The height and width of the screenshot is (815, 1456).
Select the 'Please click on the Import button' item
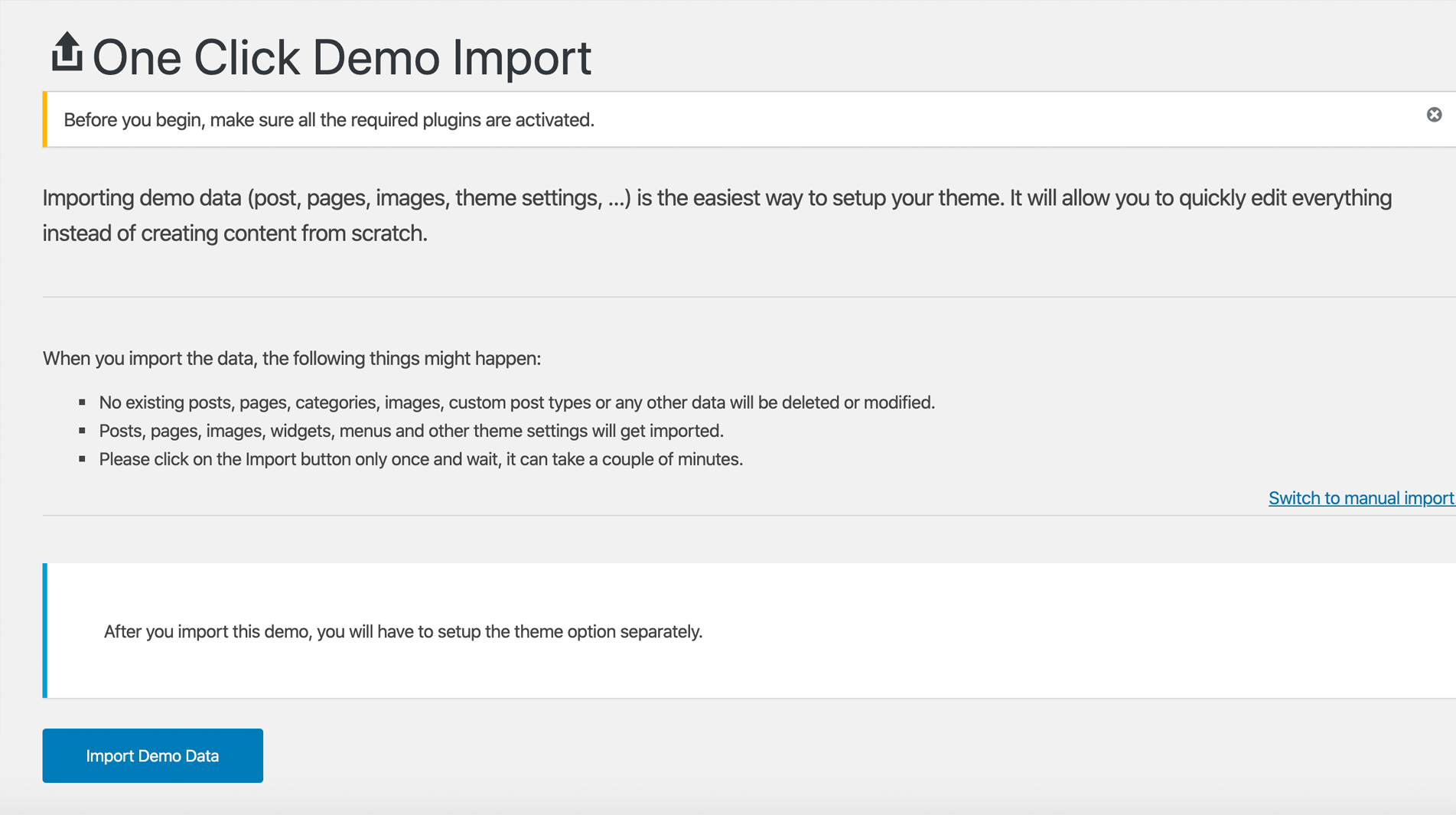click(421, 459)
